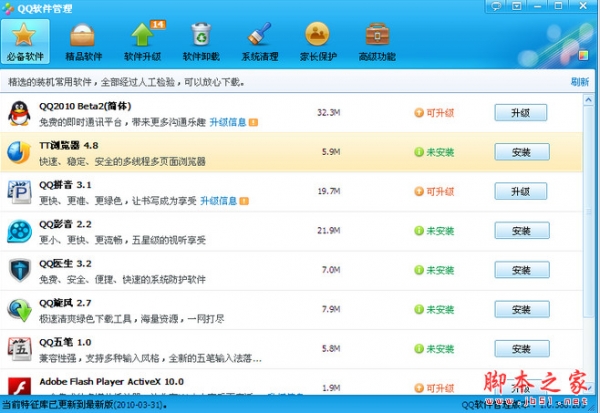Select the 家长保护 tab
This screenshot has height=413, width=600.
(x=318, y=41)
